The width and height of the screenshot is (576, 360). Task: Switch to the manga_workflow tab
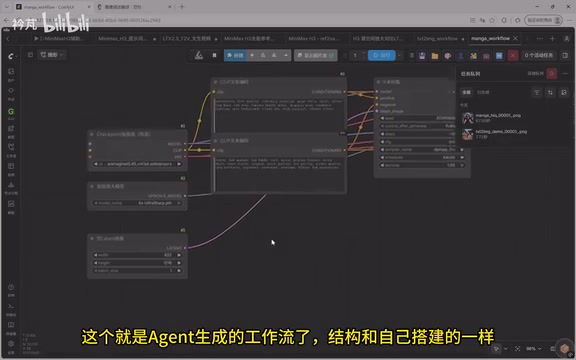click(490, 38)
